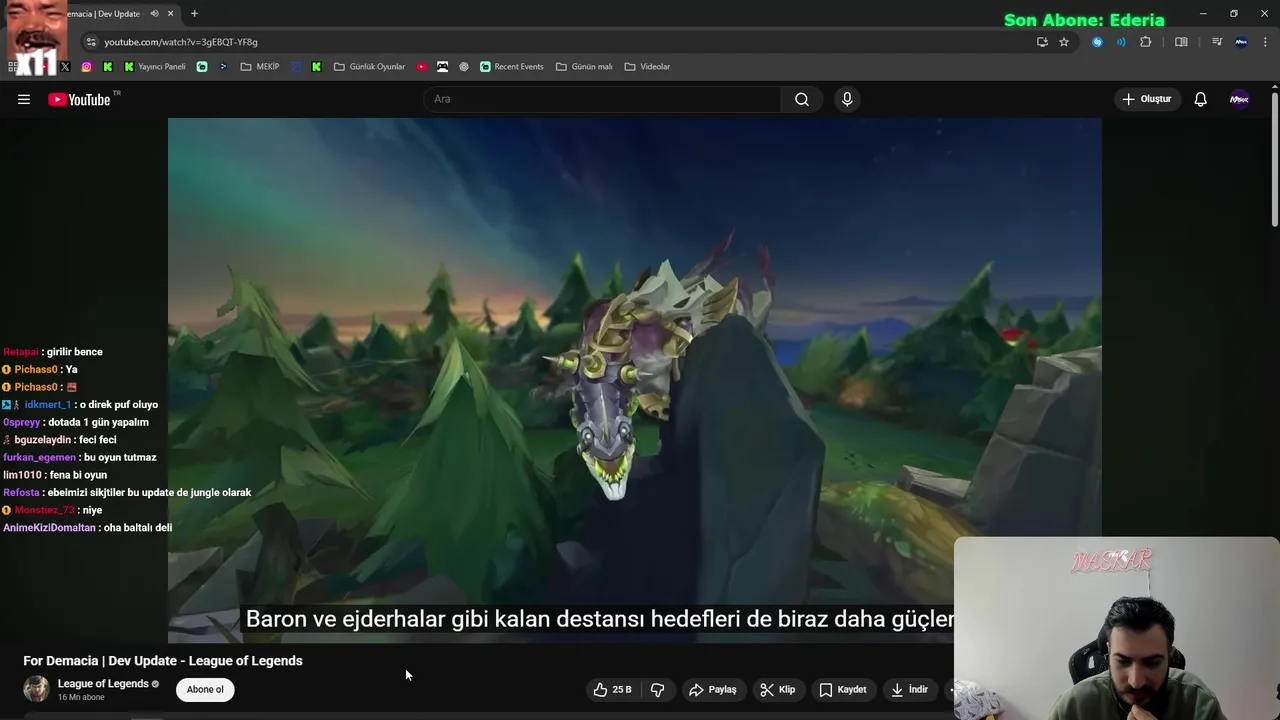Viewport: 1280px width, 720px height.
Task: Open the League of Legends channel avatar
Action: (36, 689)
